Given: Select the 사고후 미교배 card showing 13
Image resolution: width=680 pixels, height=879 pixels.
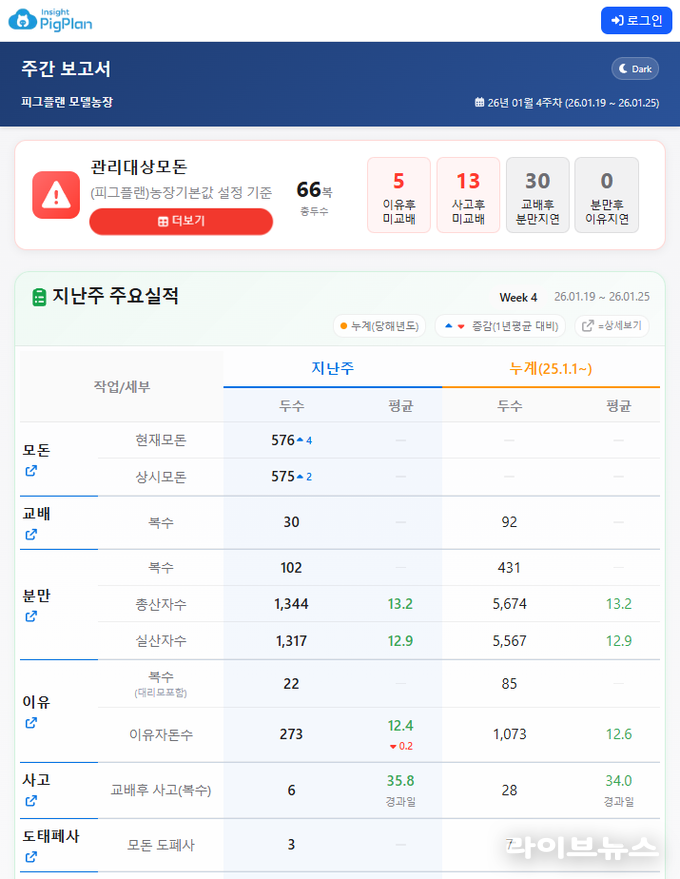Looking at the screenshot, I should click(x=468, y=195).
